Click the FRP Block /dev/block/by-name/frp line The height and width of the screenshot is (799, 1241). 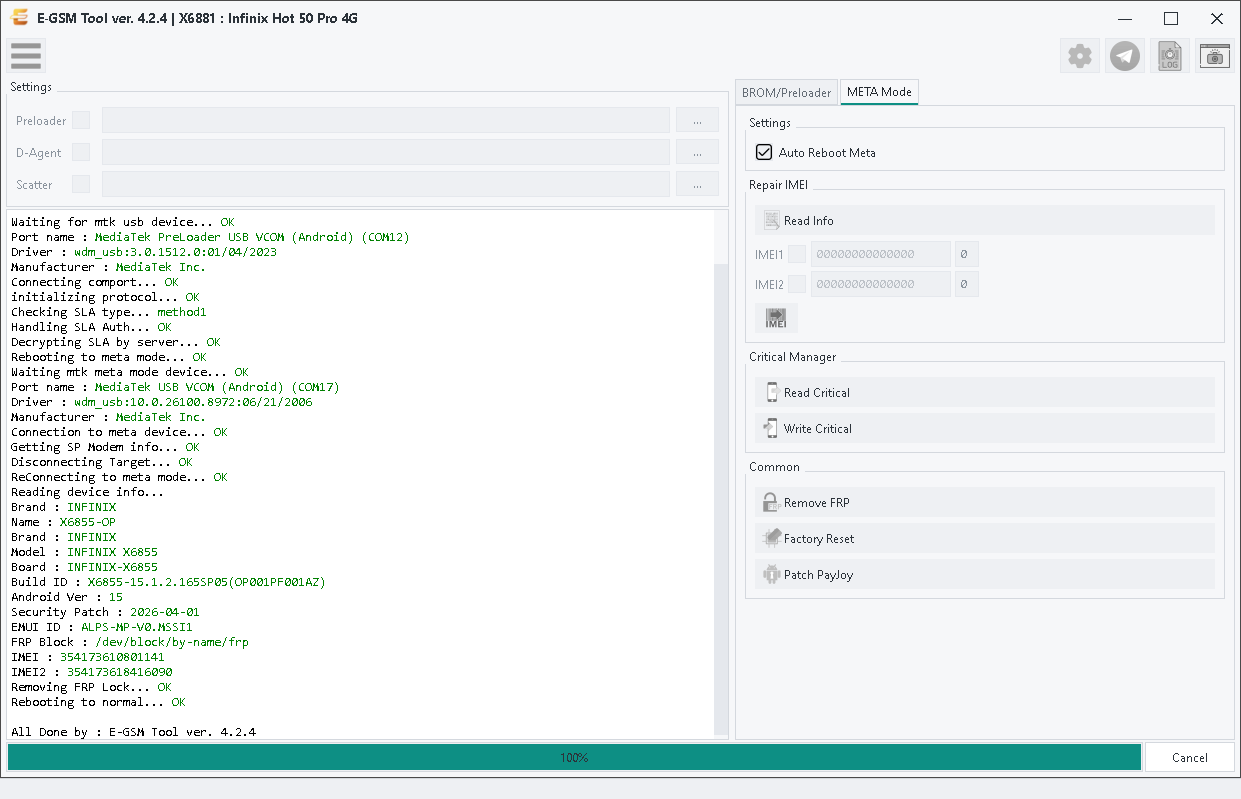130,642
